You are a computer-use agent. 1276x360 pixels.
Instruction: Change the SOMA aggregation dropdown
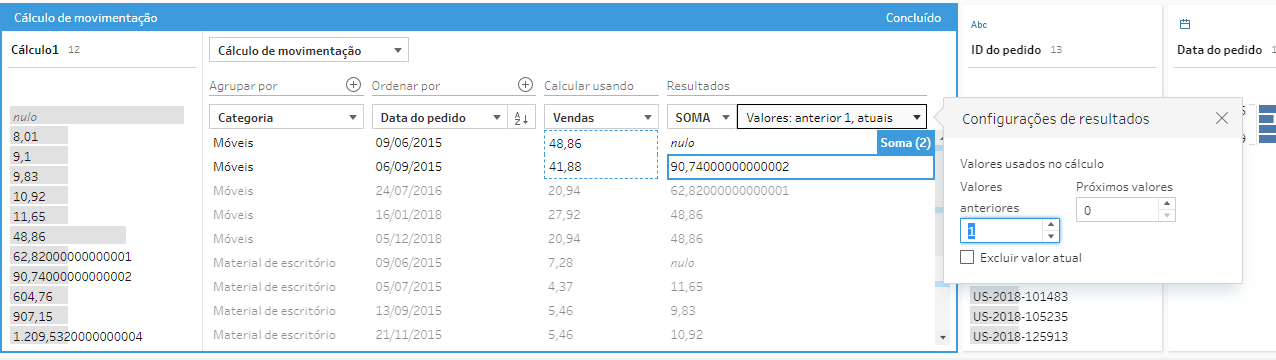pyautogui.click(x=700, y=118)
